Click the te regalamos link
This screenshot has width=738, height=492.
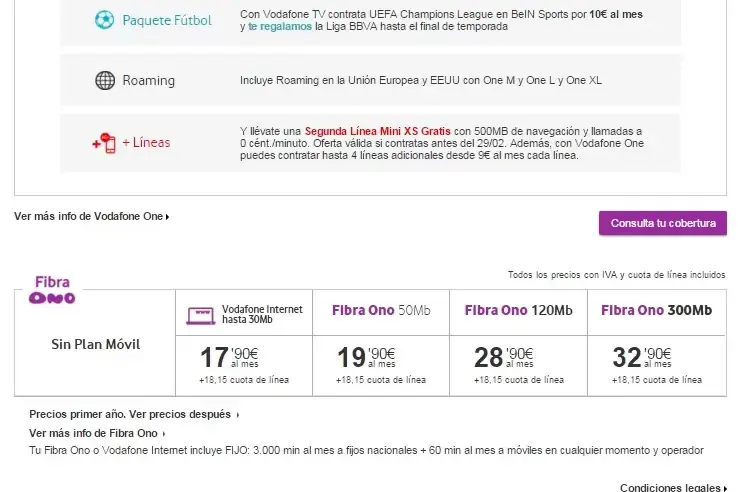click(279, 27)
